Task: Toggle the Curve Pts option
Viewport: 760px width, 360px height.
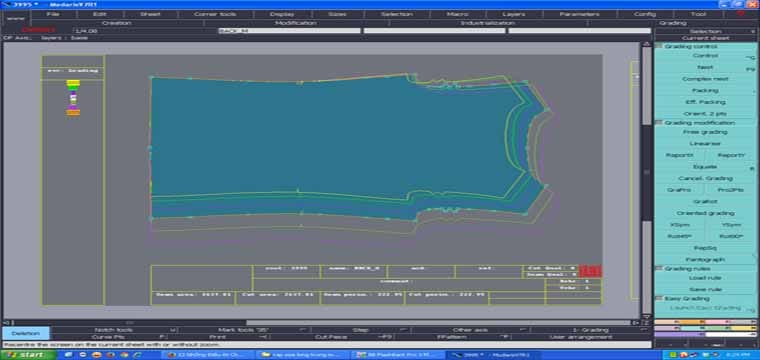Action: pyautogui.click(x=110, y=337)
